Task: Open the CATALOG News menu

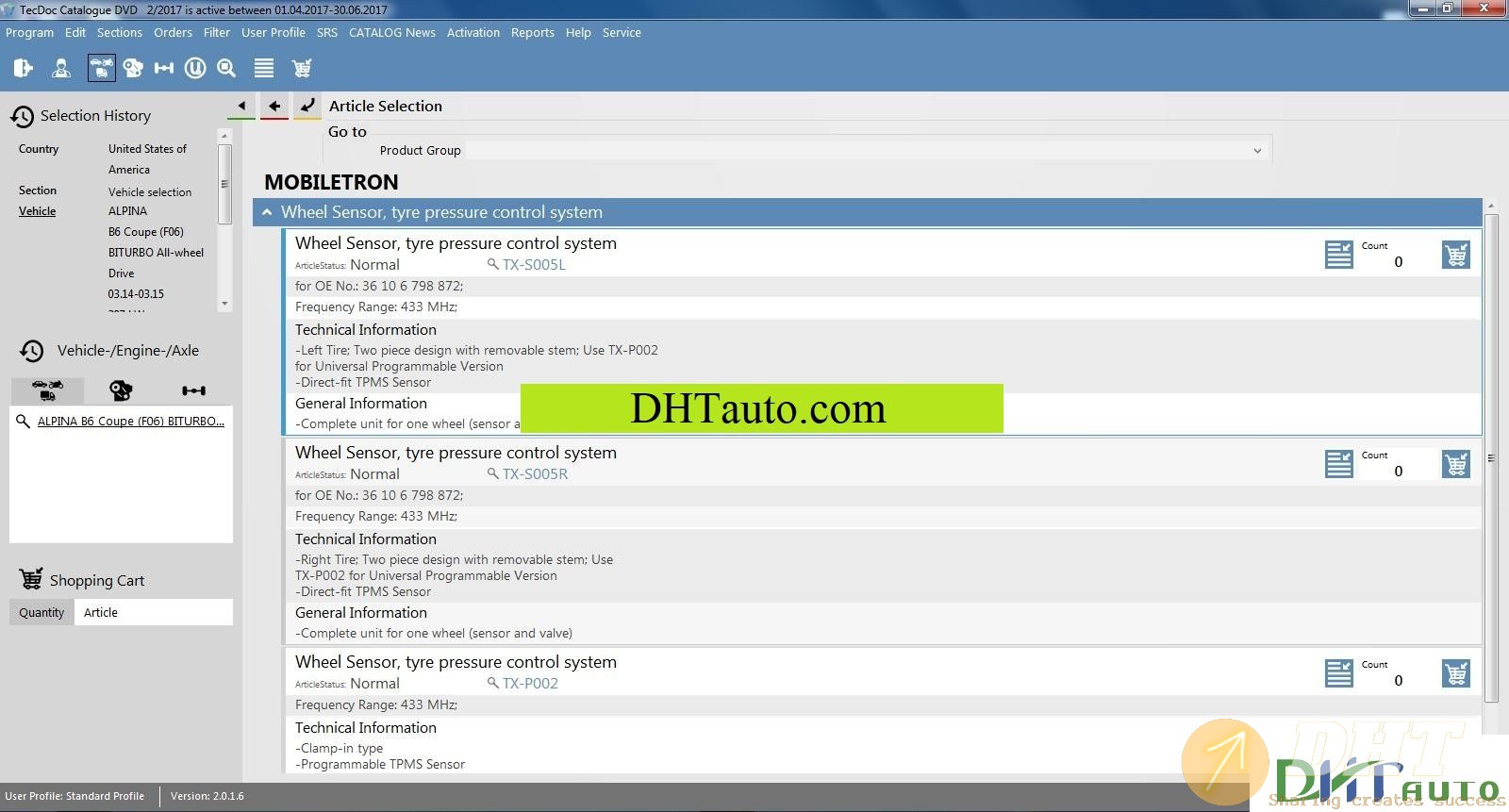Action: click(x=392, y=32)
